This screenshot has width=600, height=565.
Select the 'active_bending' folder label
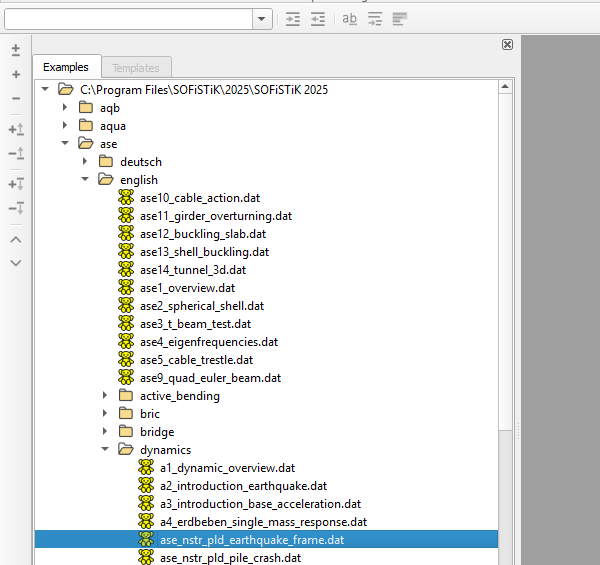pos(180,396)
